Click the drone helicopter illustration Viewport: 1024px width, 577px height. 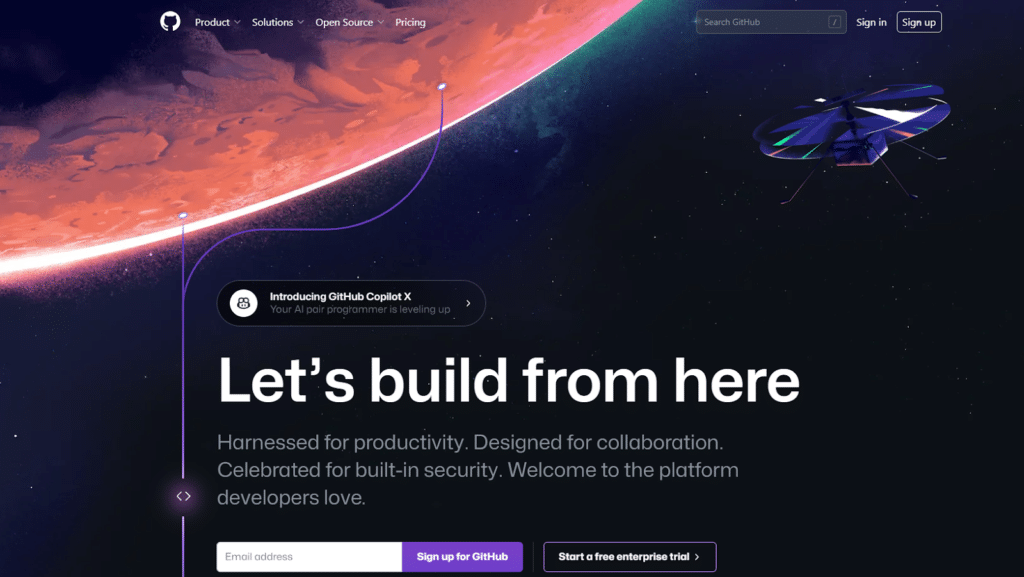(x=852, y=138)
